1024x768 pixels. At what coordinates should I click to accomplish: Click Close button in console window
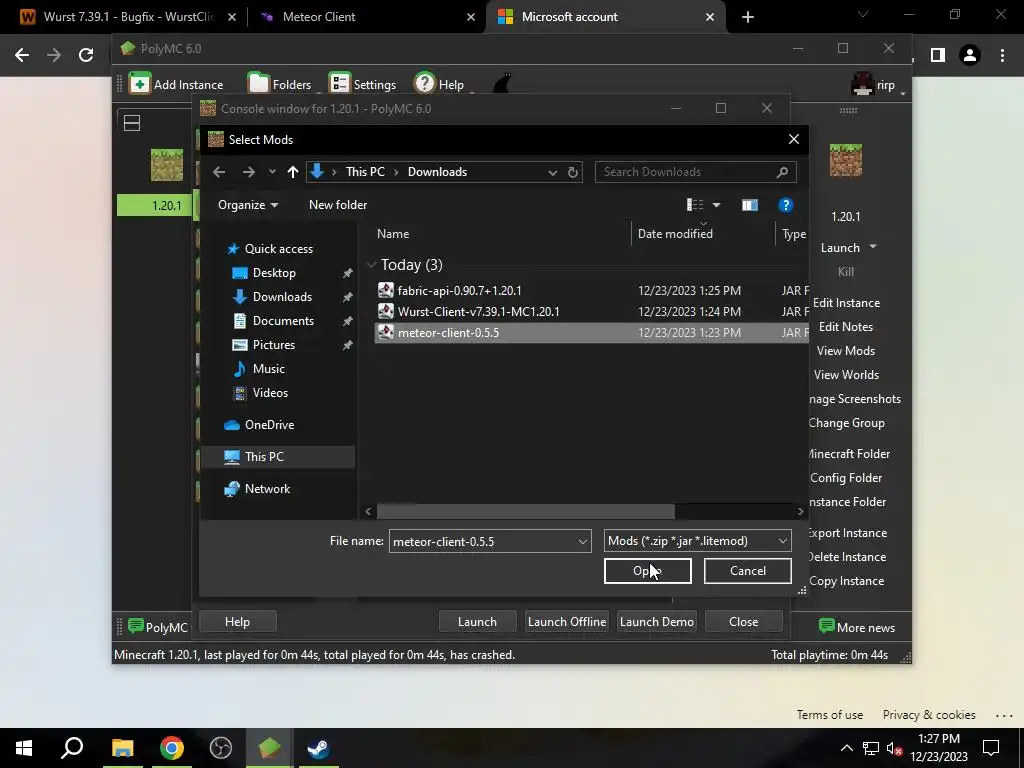pyautogui.click(x=743, y=622)
